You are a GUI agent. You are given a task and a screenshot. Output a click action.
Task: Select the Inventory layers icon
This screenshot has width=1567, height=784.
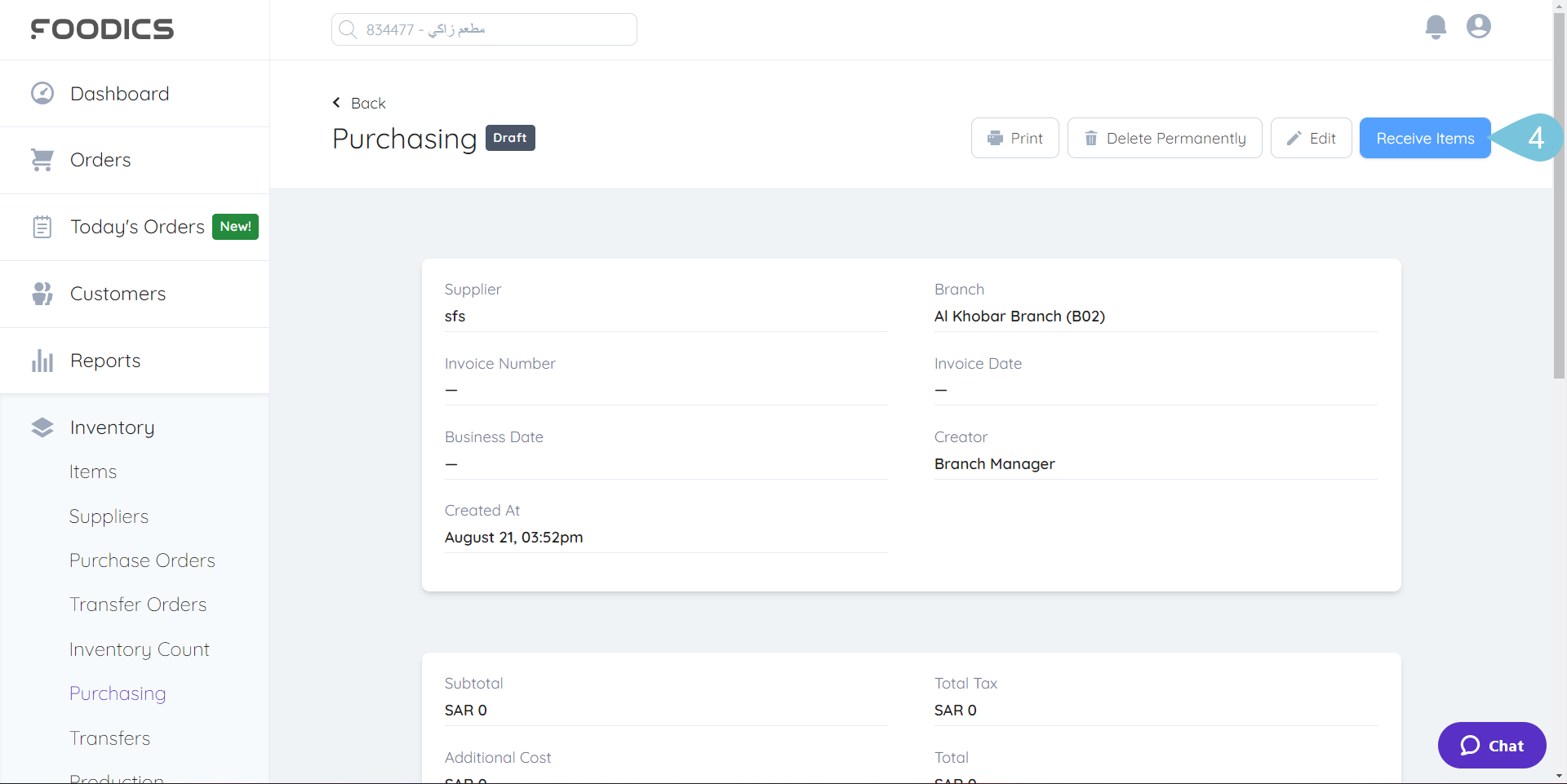(x=42, y=427)
